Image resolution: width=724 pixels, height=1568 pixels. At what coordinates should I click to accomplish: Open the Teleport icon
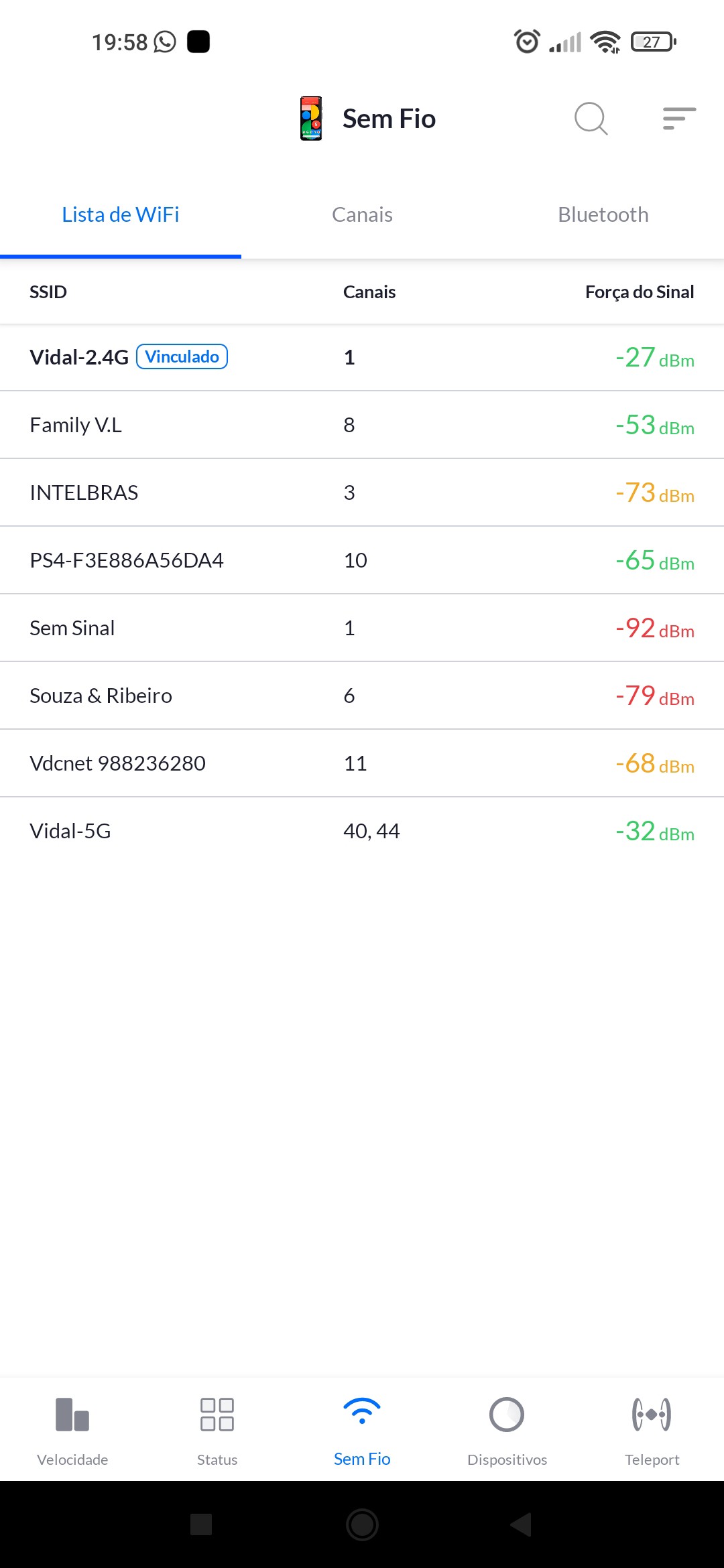pos(652,1414)
